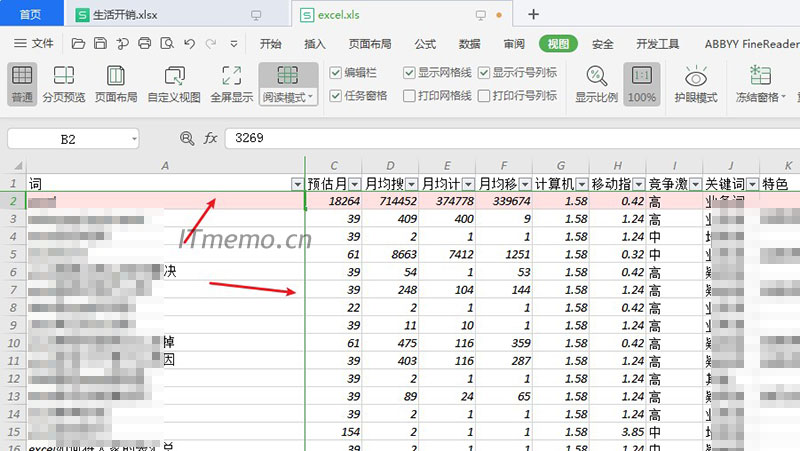Open the 开发工具 ribbon tab
This screenshot has height=451, width=800.
click(658, 44)
